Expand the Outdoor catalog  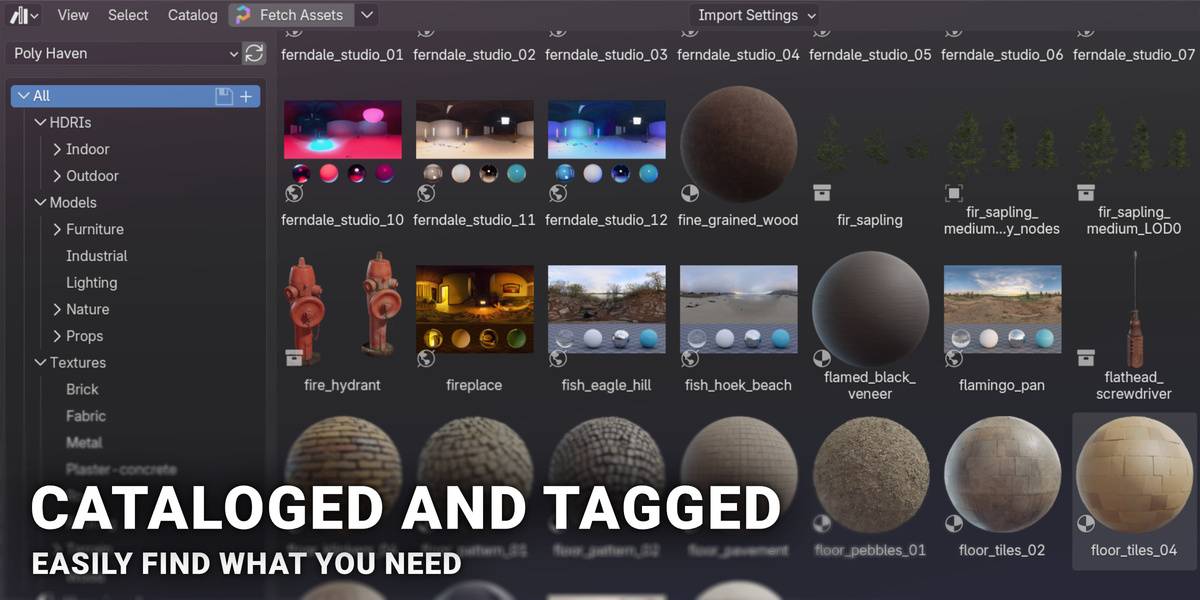pos(57,176)
